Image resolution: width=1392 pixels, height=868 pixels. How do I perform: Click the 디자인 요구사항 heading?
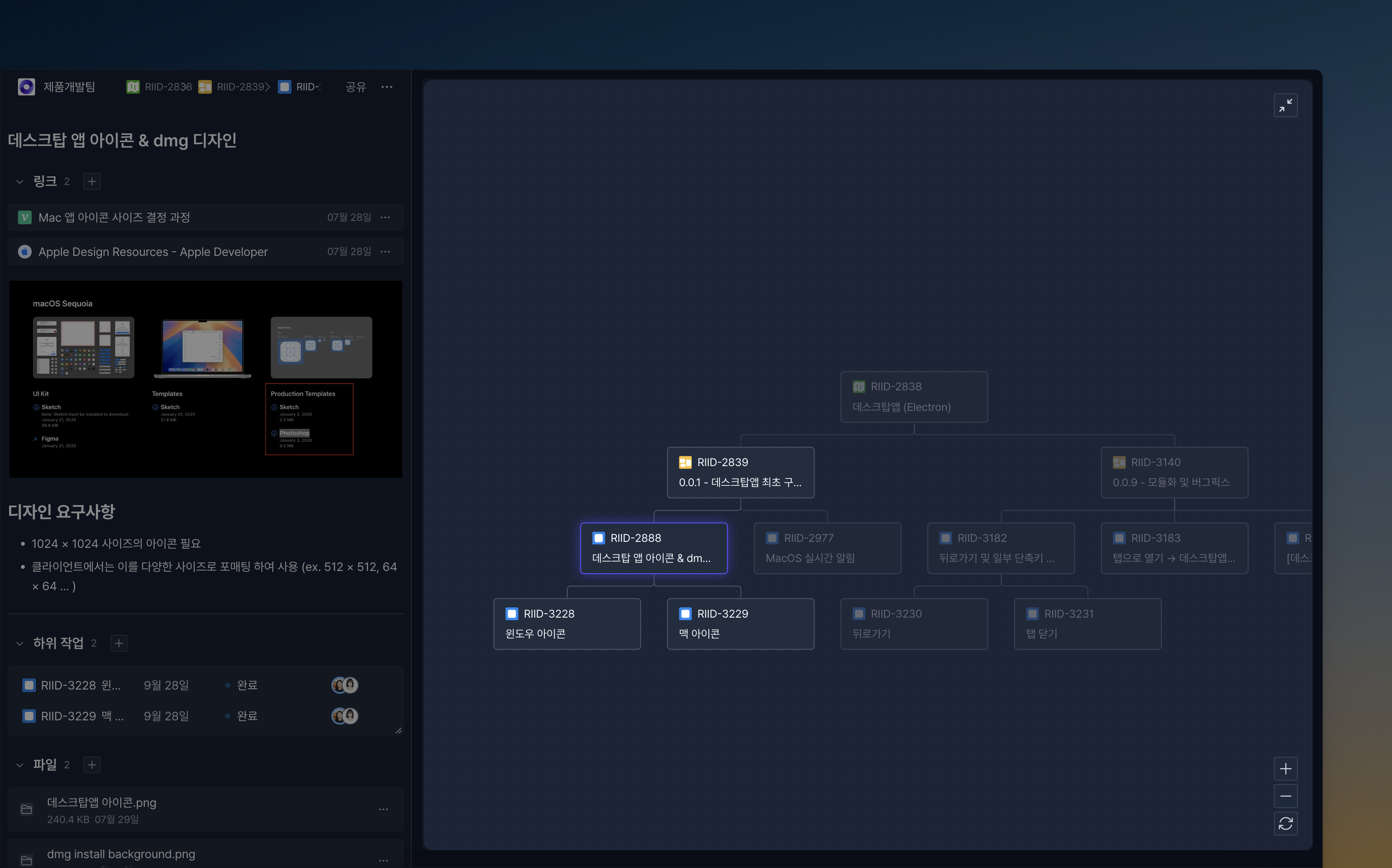click(x=61, y=511)
